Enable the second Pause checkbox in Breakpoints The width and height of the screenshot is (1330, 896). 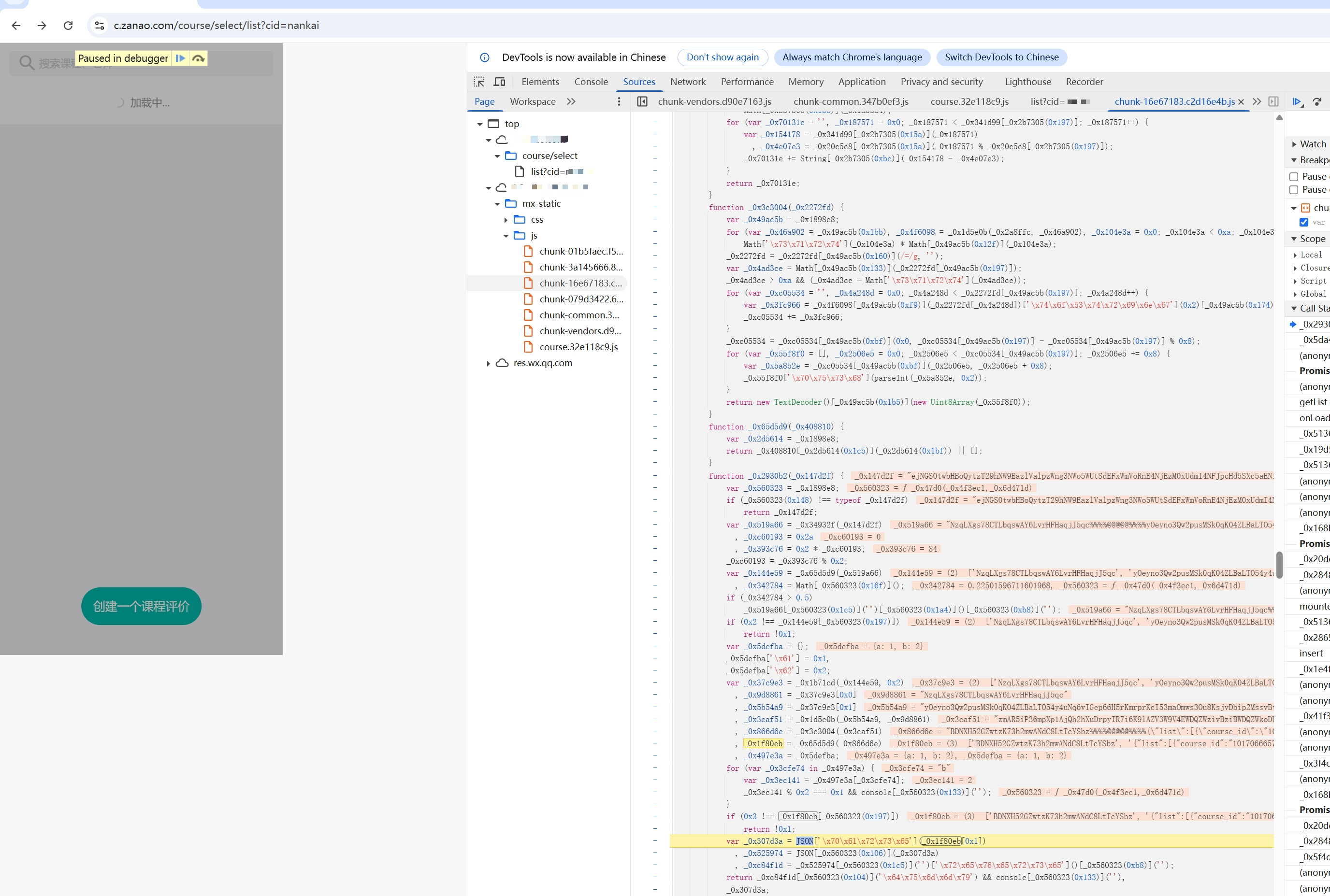[1294, 190]
